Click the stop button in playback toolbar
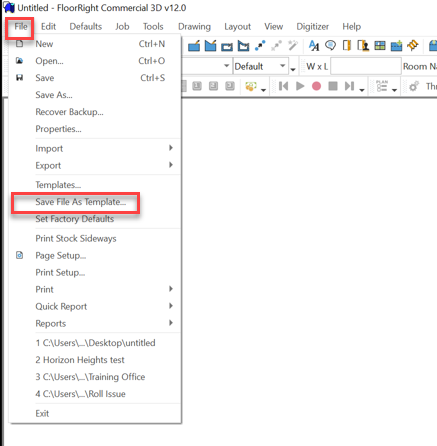 point(333,86)
